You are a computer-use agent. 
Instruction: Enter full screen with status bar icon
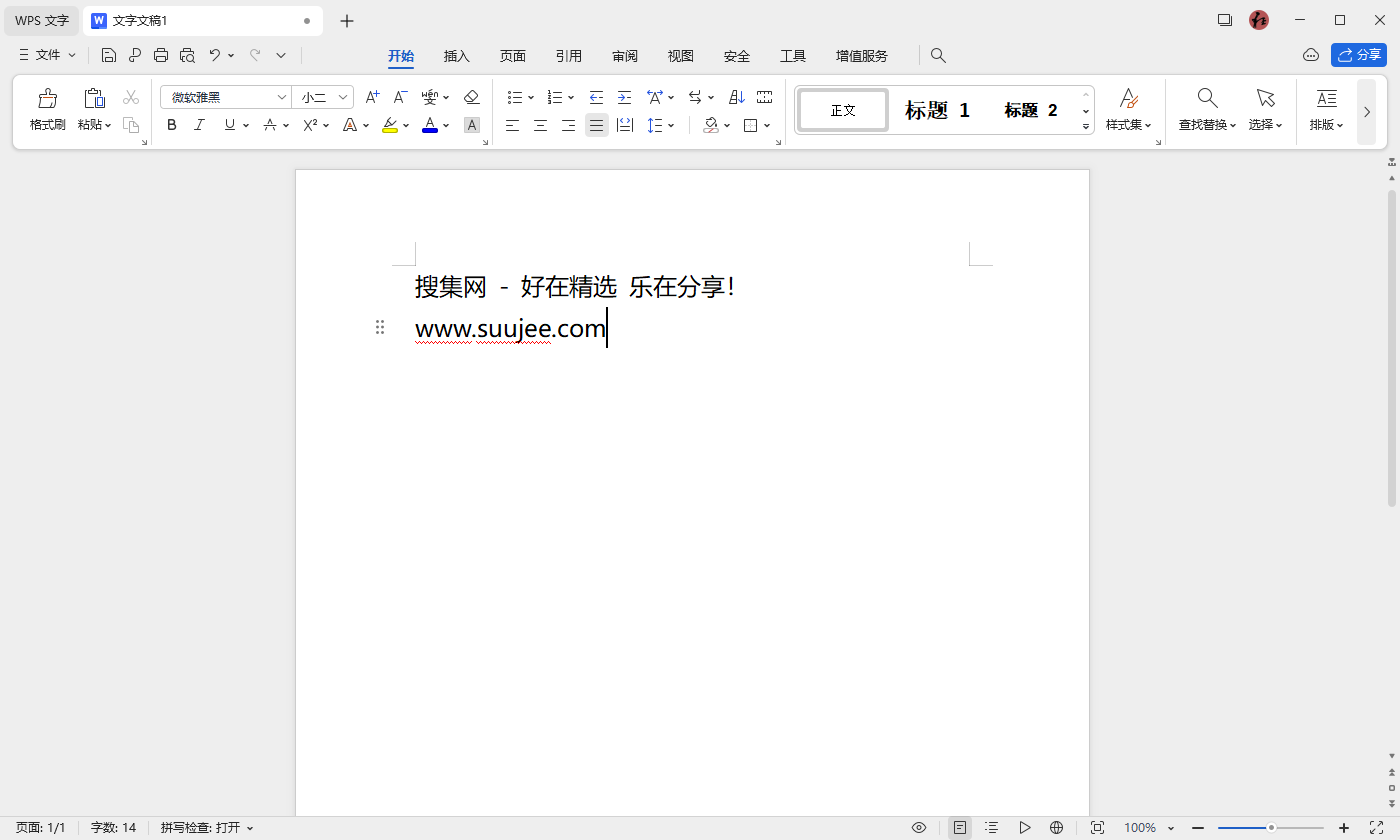(1375, 828)
